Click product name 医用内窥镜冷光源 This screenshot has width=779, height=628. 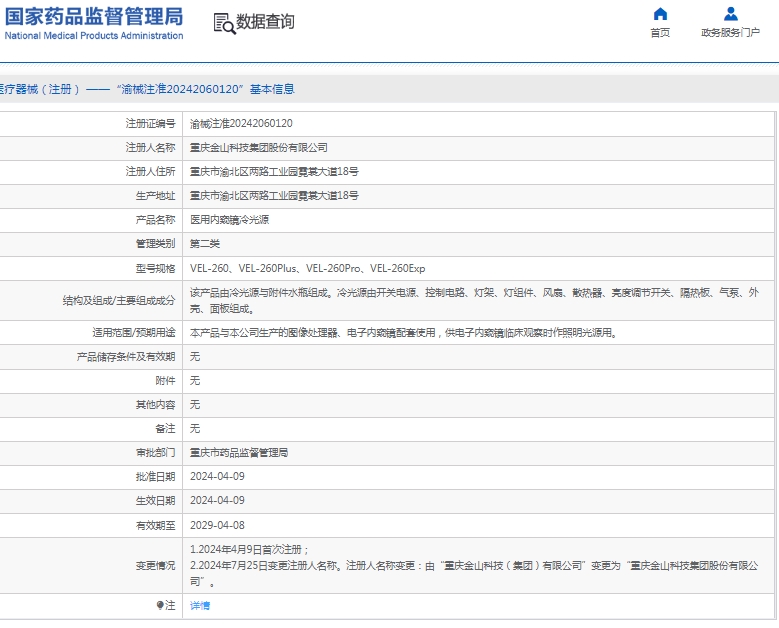229,220
